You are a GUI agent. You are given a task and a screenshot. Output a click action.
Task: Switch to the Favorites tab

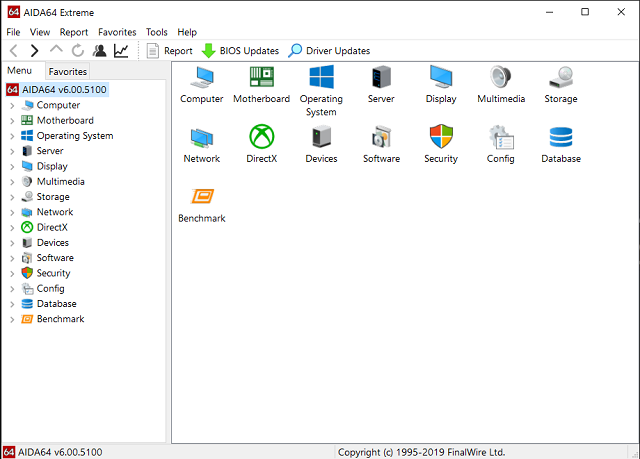(x=68, y=71)
